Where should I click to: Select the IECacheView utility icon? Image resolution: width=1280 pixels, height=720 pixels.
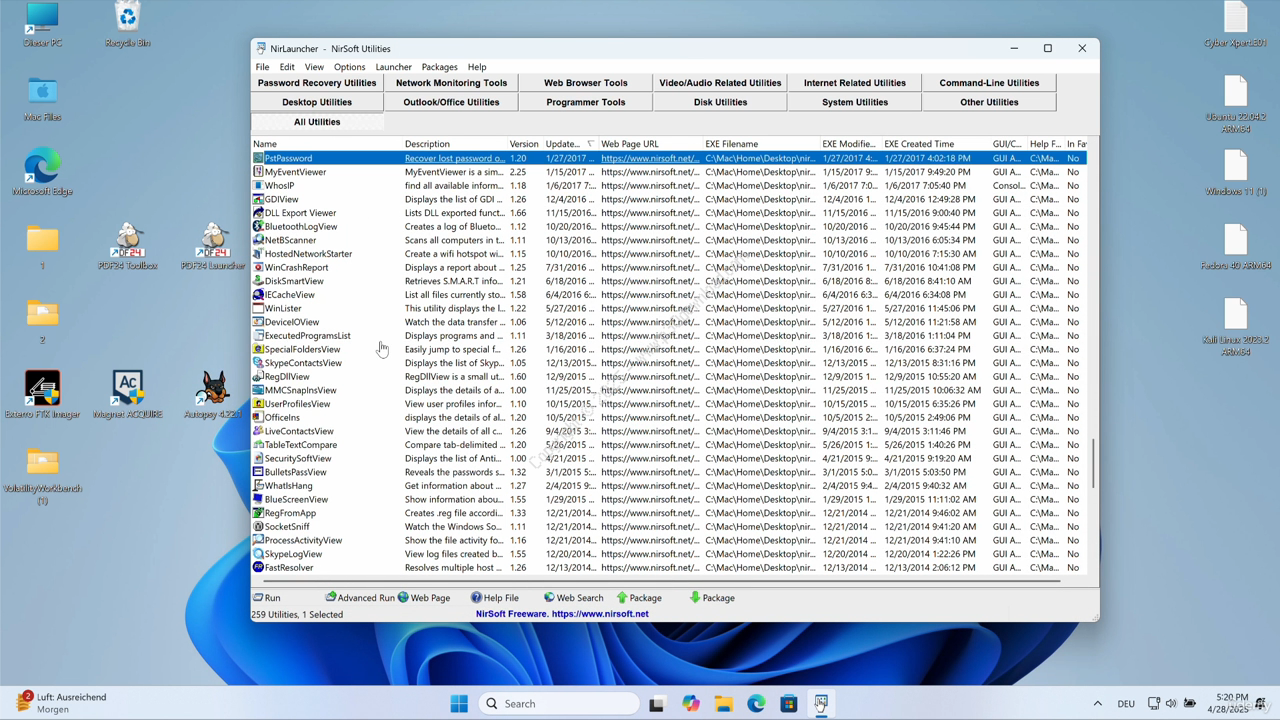click(x=258, y=295)
